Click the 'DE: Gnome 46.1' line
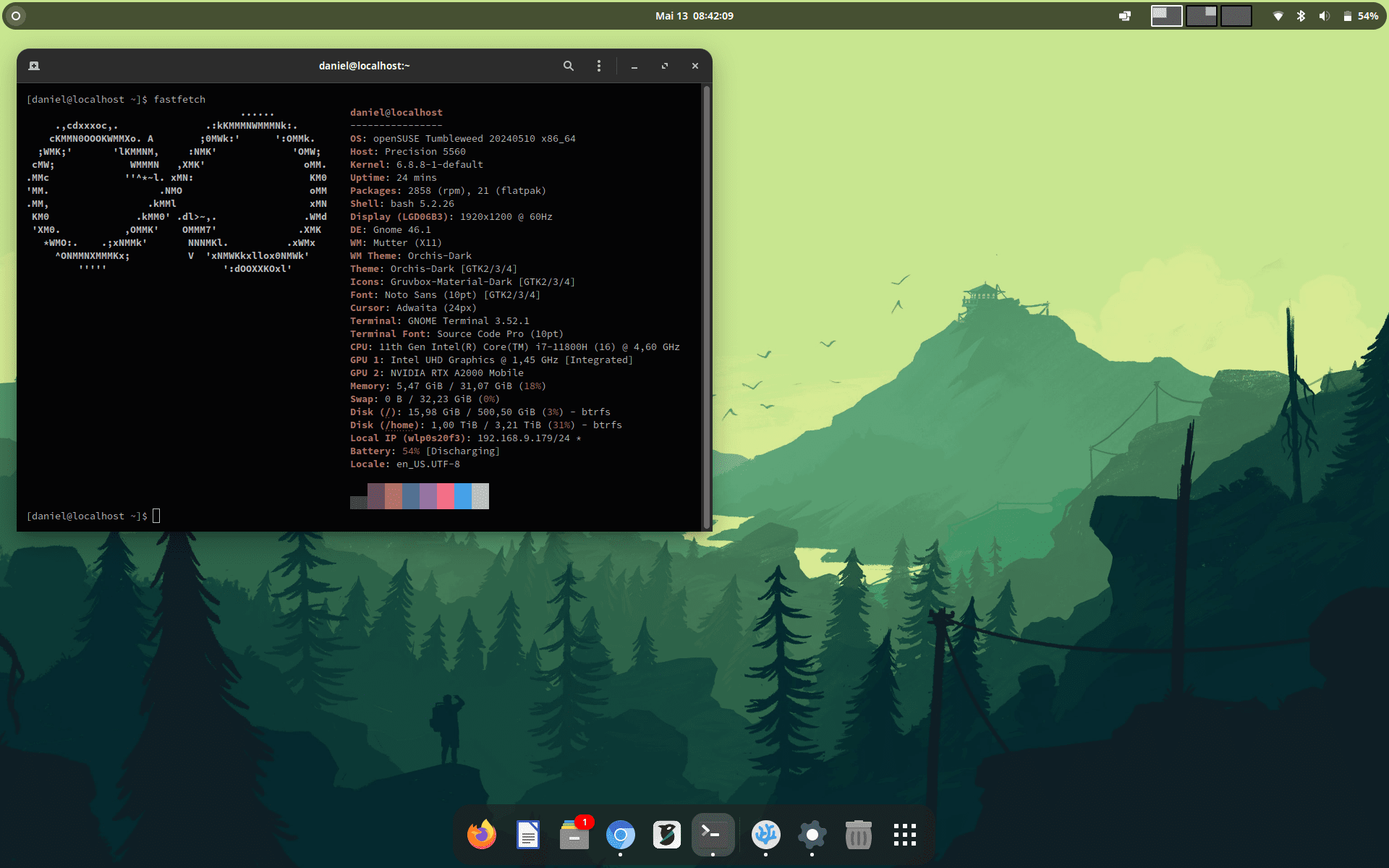Image resolution: width=1389 pixels, height=868 pixels. (391, 229)
